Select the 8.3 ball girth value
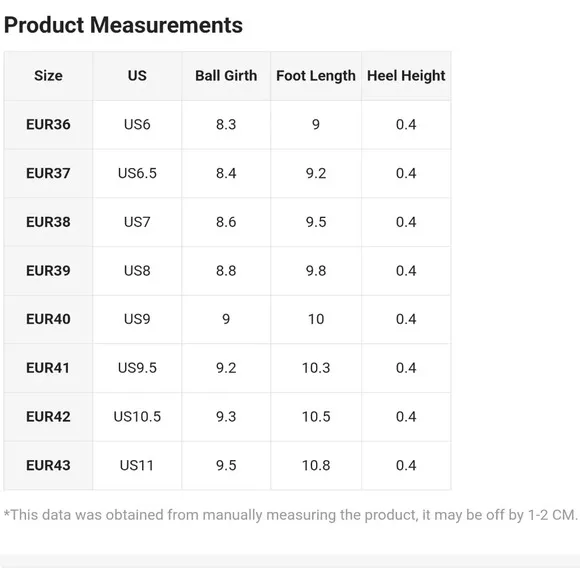The height and width of the screenshot is (579, 580). click(226, 125)
